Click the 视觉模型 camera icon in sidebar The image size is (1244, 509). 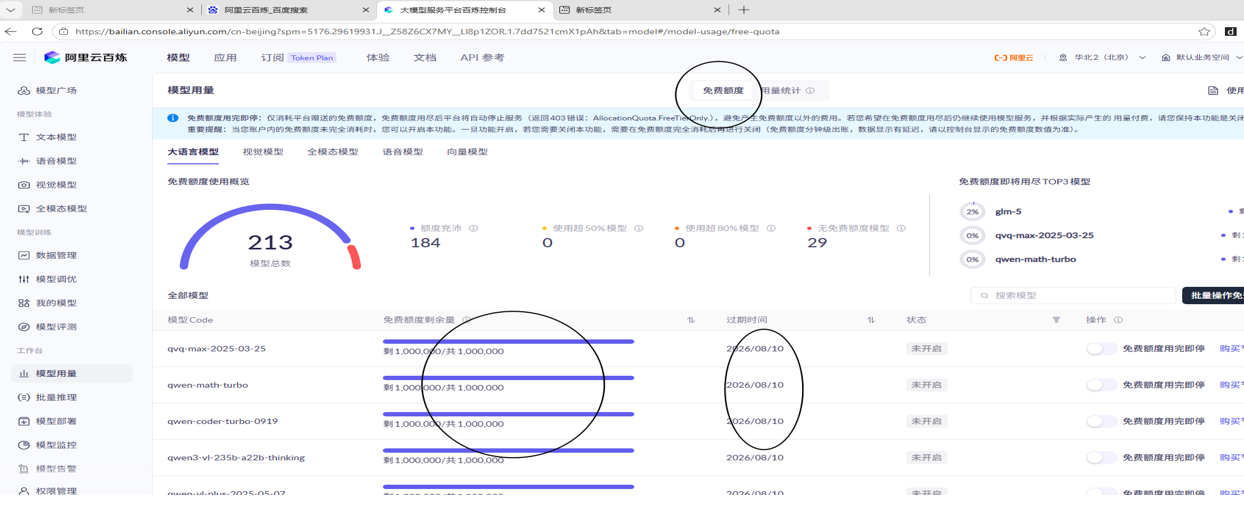[x=24, y=185]
